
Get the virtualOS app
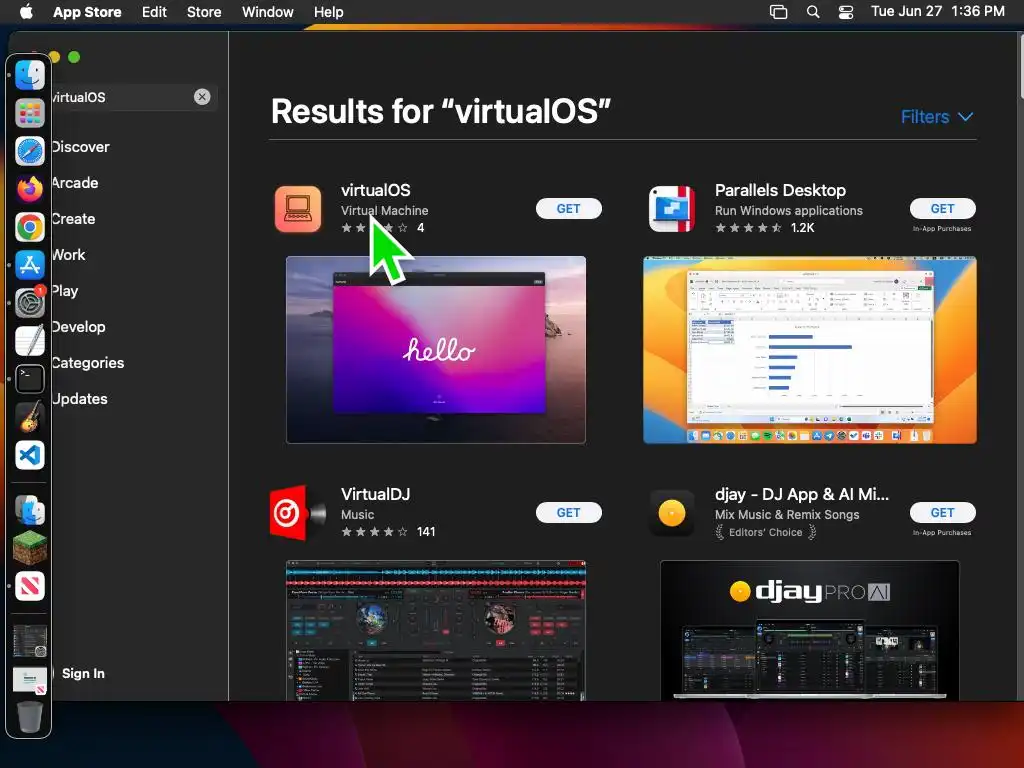568,208
